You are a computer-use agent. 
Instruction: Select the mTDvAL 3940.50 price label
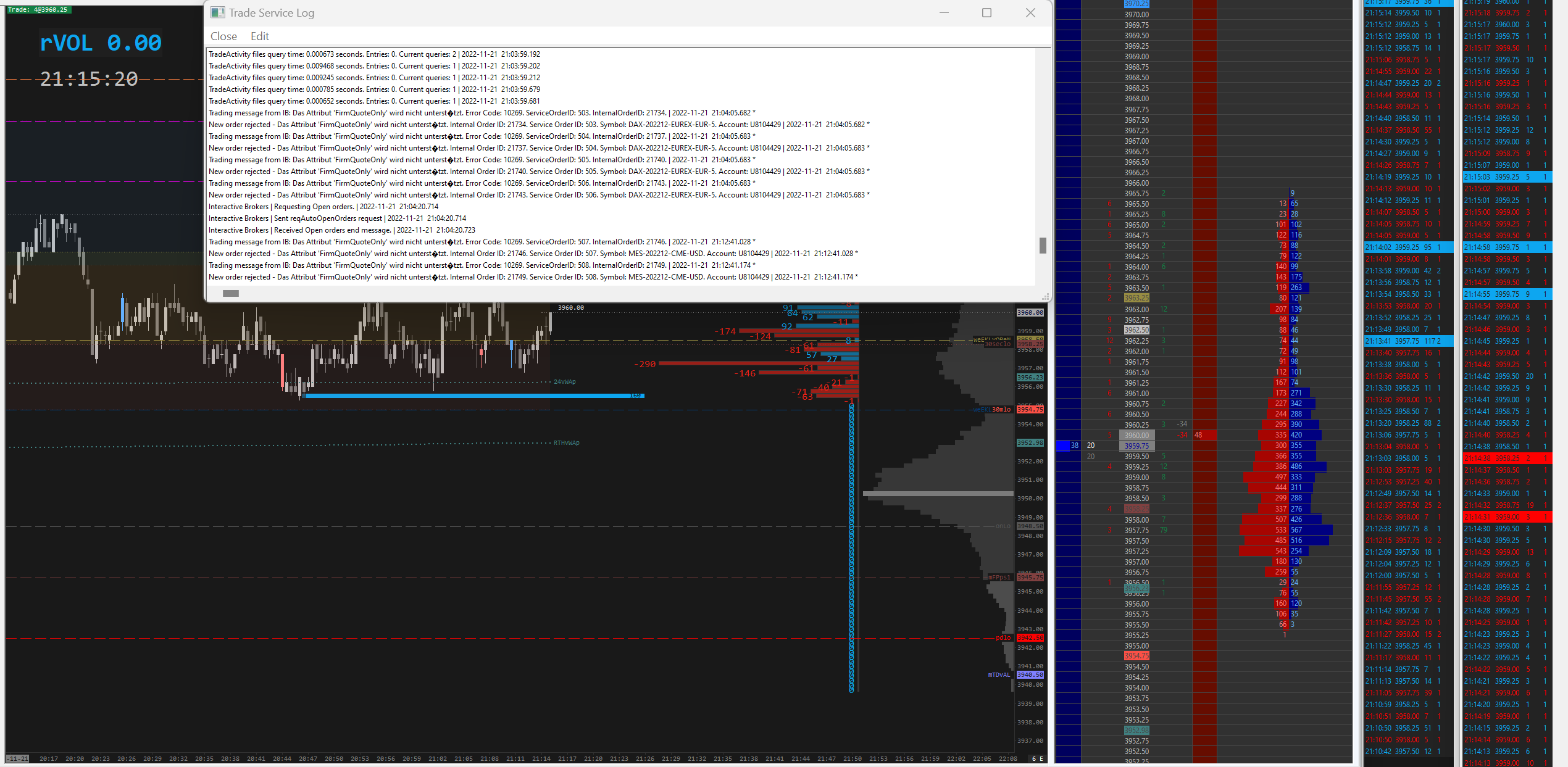(x=1030, y=675)
